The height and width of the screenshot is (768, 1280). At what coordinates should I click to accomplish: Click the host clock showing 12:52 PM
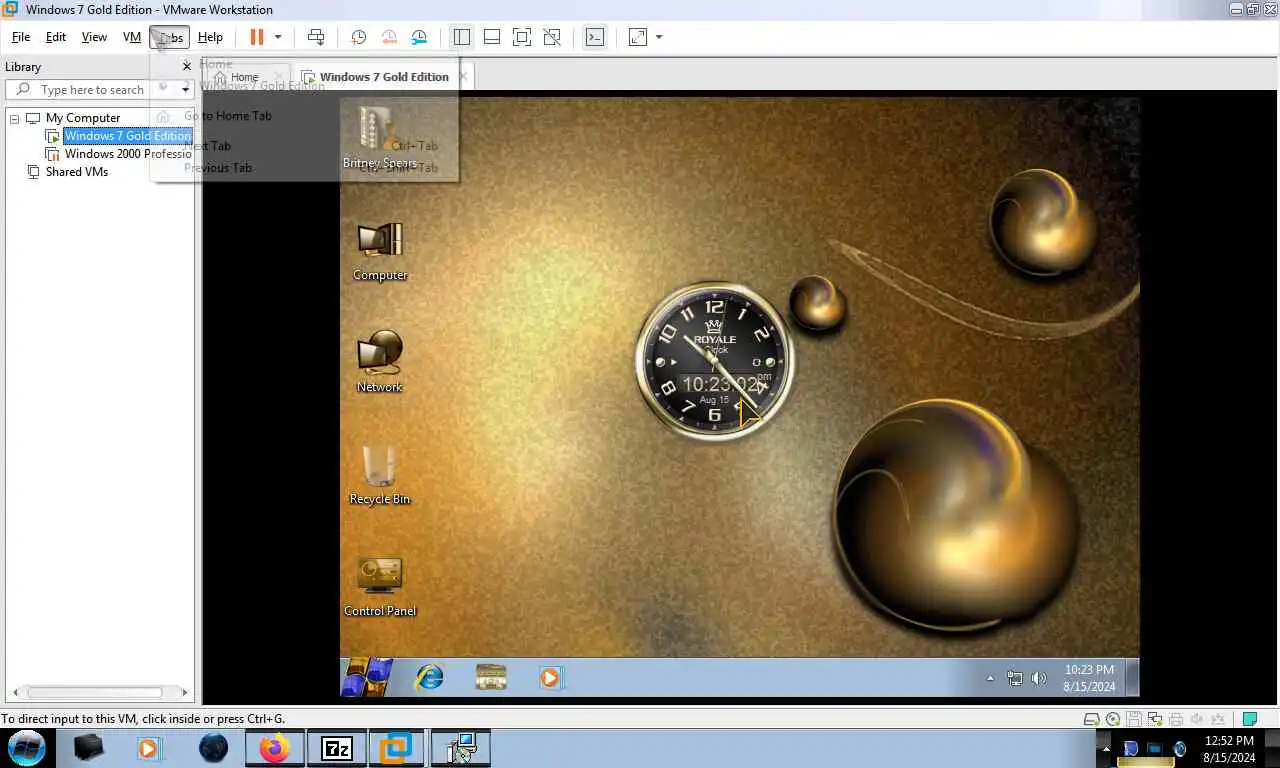1229,748
